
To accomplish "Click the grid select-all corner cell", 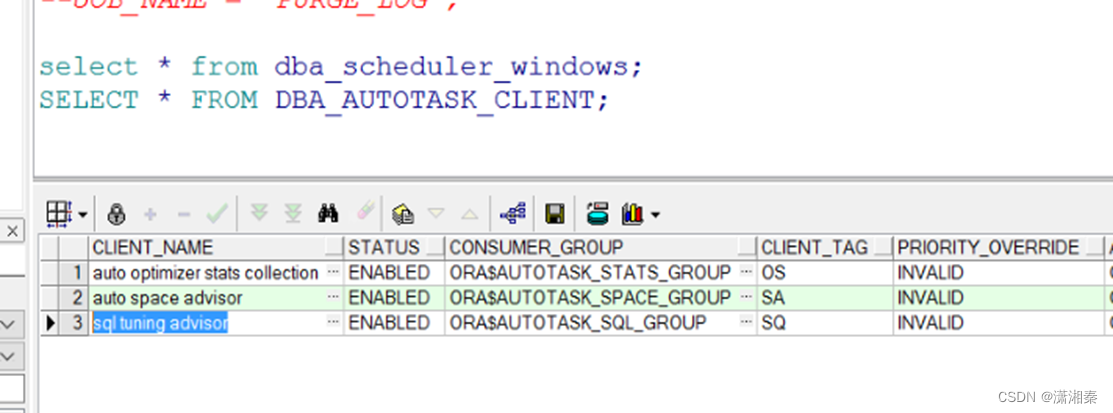I will 50,247.
